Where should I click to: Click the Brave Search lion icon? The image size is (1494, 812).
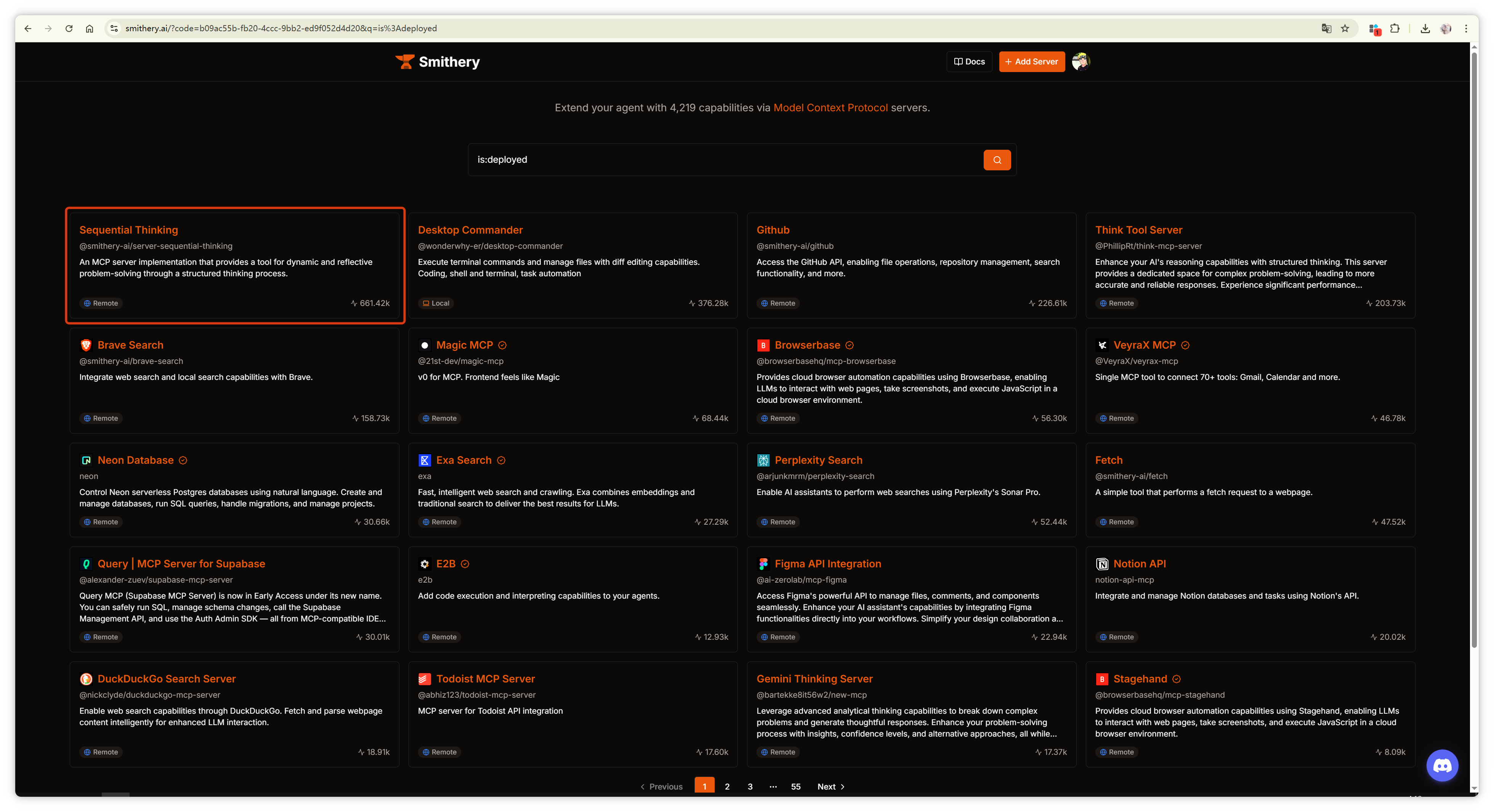pyautogui.click(x=86, y=345)
